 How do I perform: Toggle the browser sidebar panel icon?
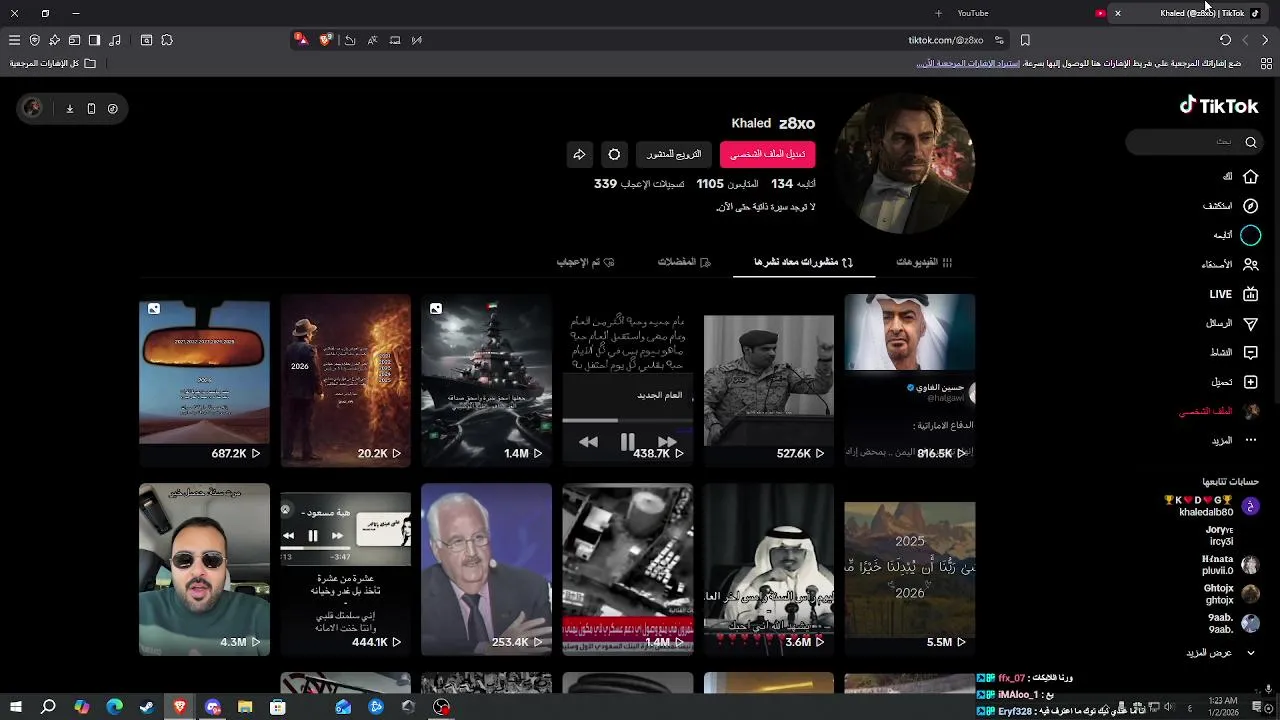(x=94, y=40)
